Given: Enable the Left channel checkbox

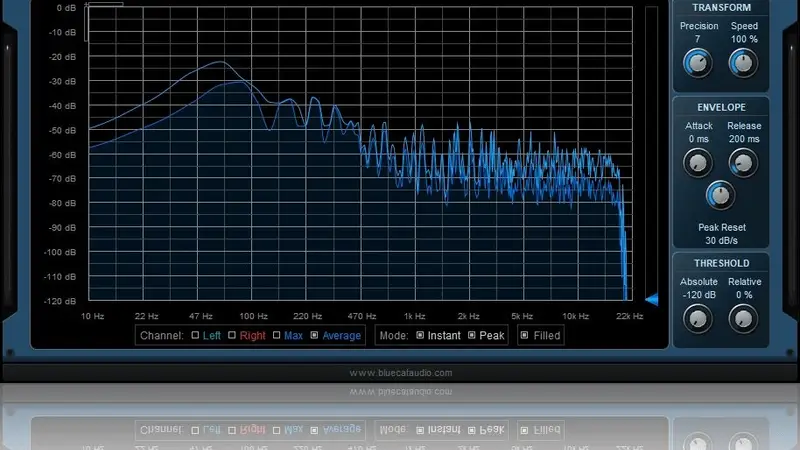Looking at the screenshot, I should [x=196, y=336].
